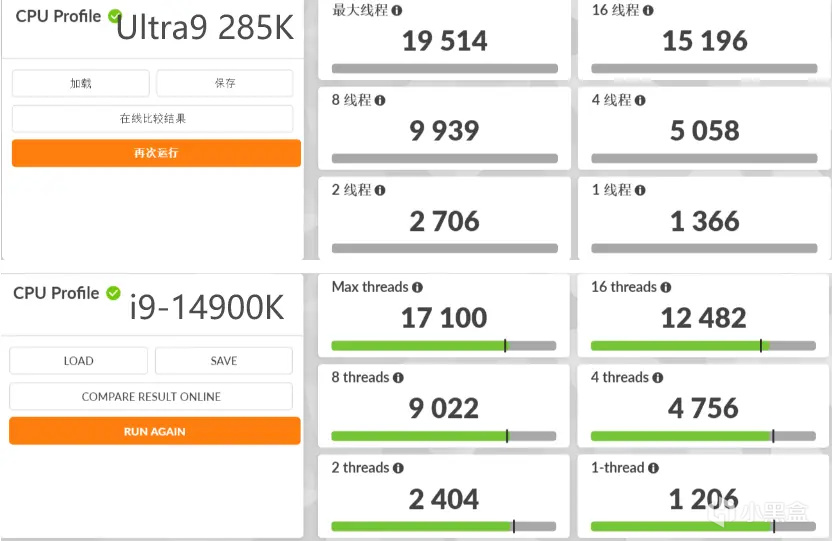The height and width of the screenshot is (541, 832).
Task: Hit the orange 再次运行 button
Action: click(x=156, y=153)
